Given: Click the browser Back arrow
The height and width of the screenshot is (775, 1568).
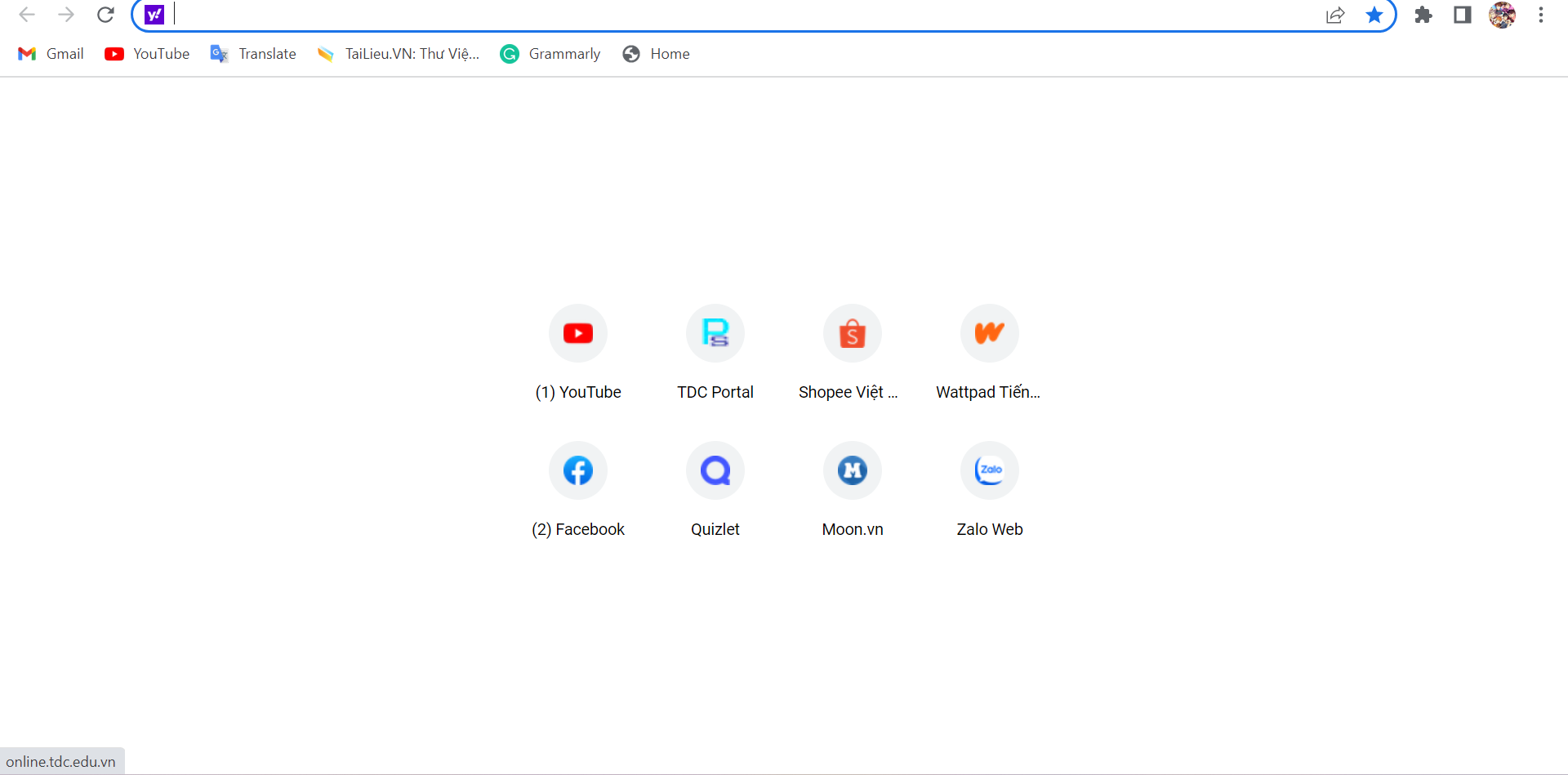Looking at the screenshot, I should click(27, 15).
